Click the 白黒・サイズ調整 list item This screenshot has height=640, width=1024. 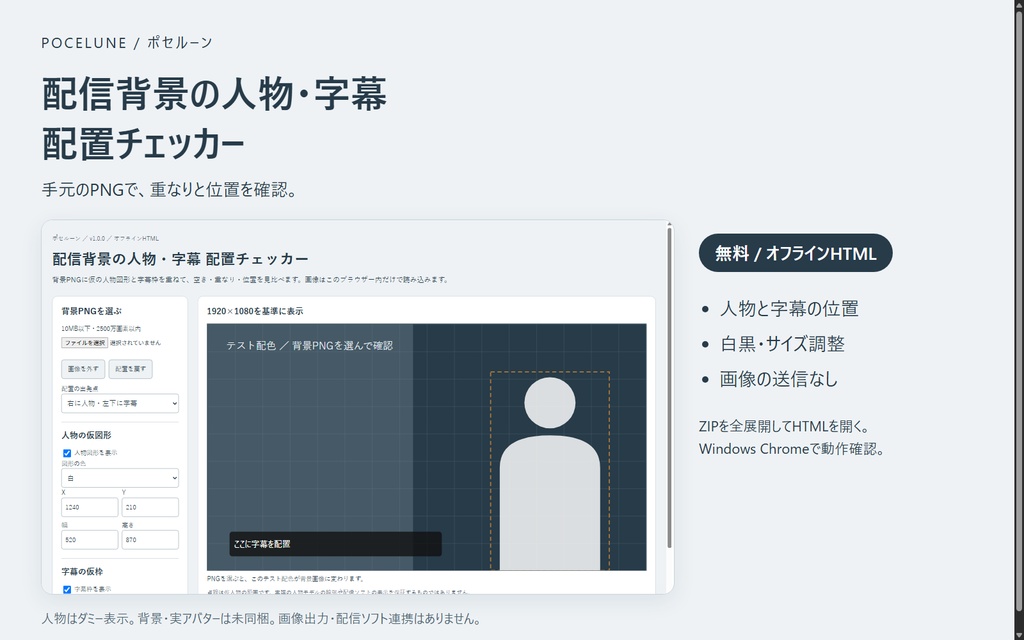coord(782,344)
